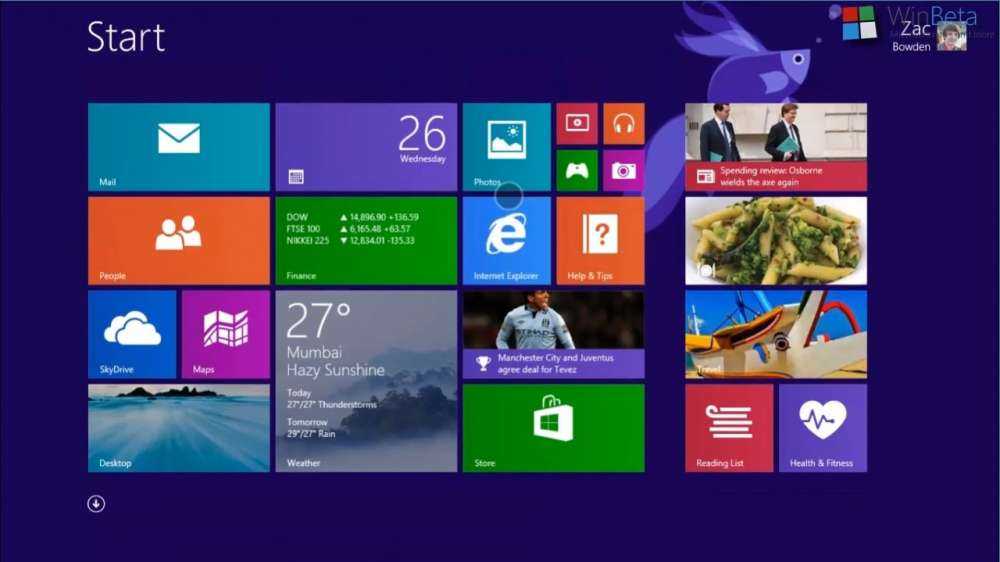Open the Reading List tile

coord(729,427)
